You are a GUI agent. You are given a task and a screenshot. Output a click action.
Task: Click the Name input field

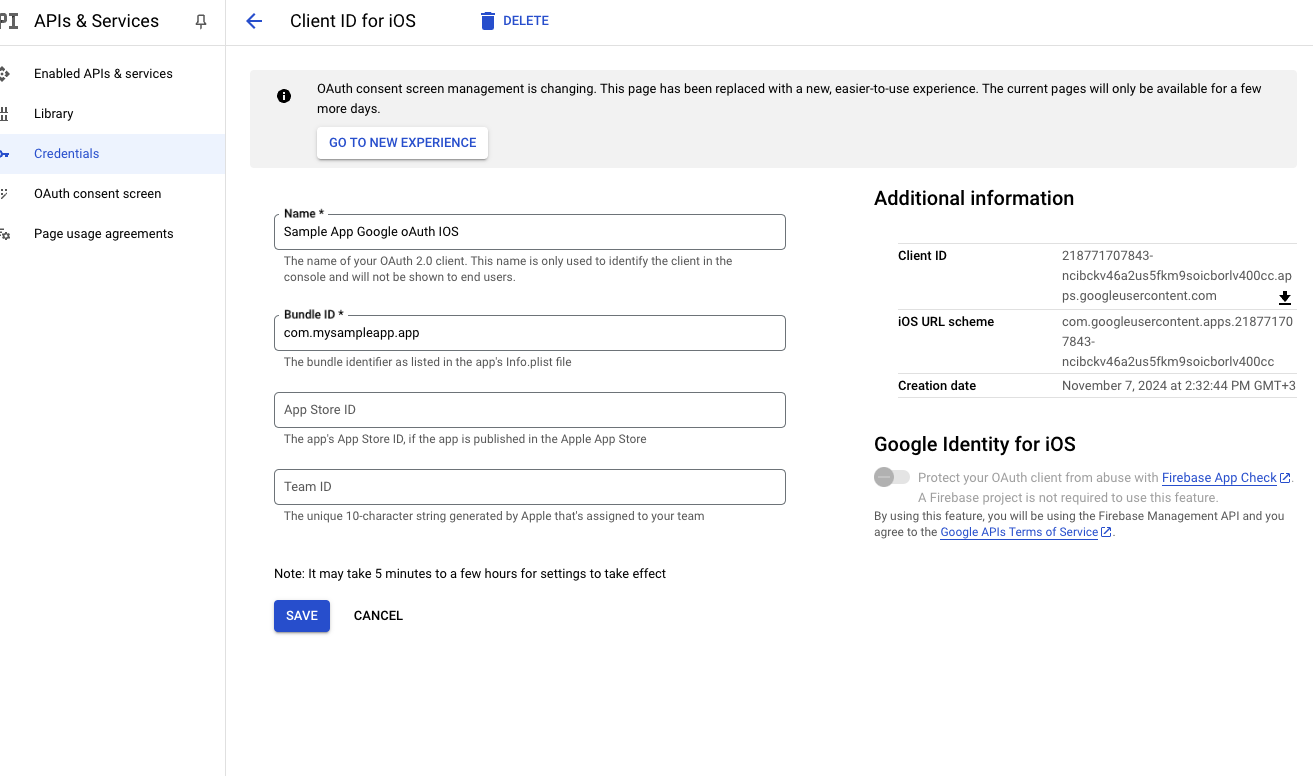pyautogui.click(x=530, y=232)
